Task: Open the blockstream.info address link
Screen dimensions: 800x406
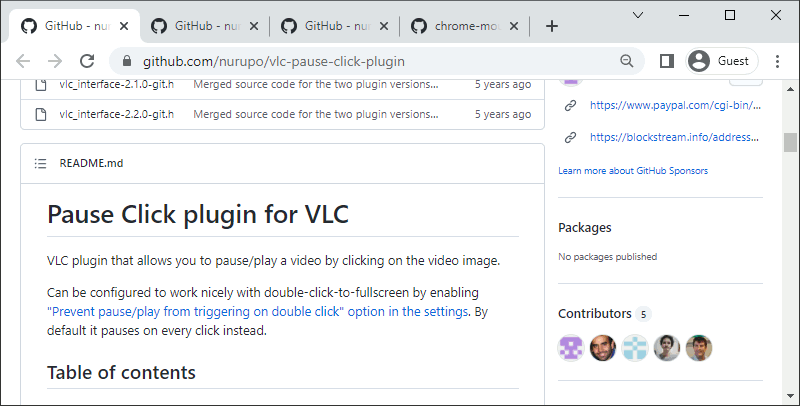Action: pos(674,137)
